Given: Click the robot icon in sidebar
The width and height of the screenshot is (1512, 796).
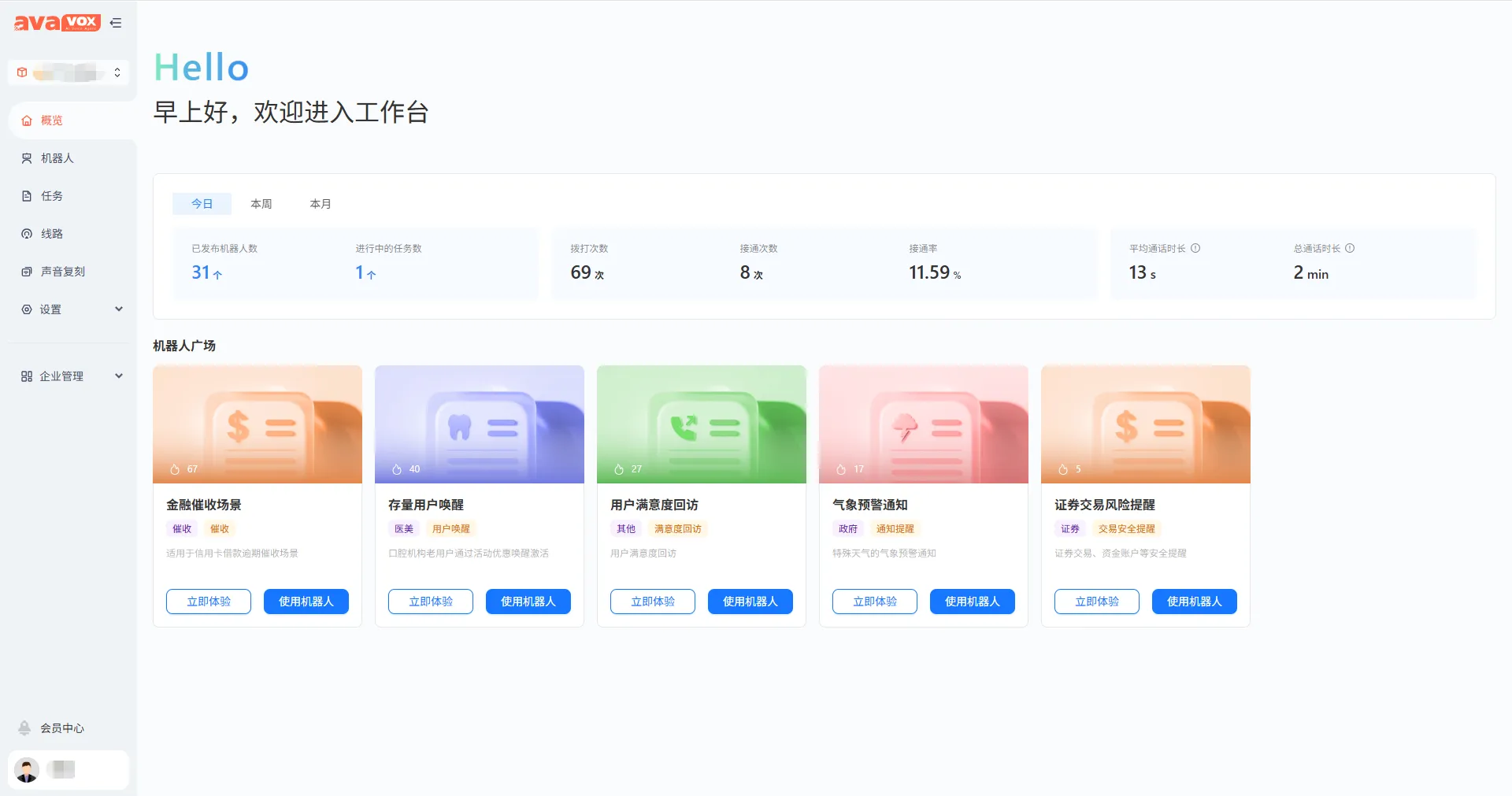Looking at the screenshot, I should pyautogui.click(x=27, y=158).
